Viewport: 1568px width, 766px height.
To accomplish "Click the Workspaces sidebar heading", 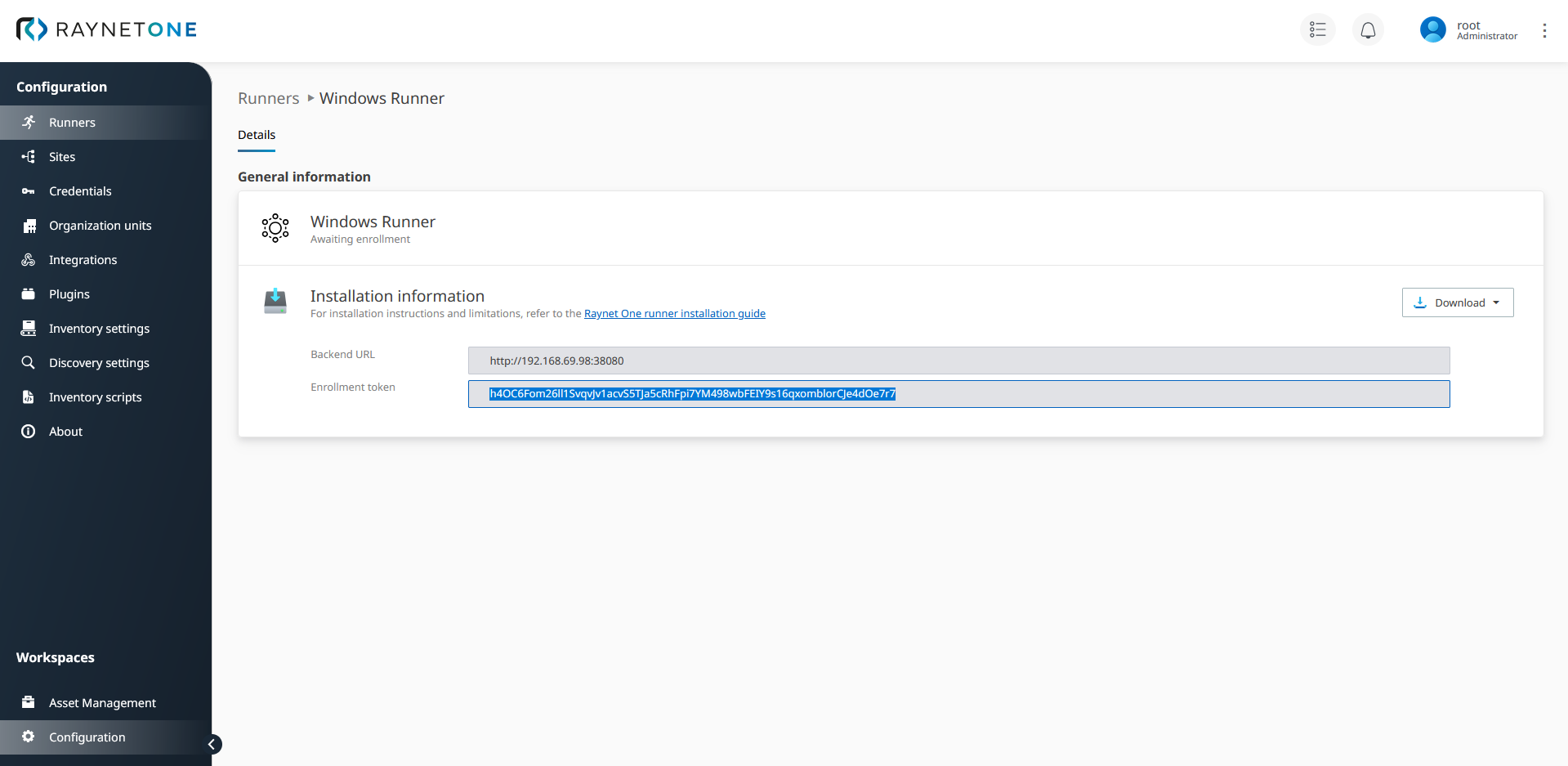I will [x=56, y=657].
